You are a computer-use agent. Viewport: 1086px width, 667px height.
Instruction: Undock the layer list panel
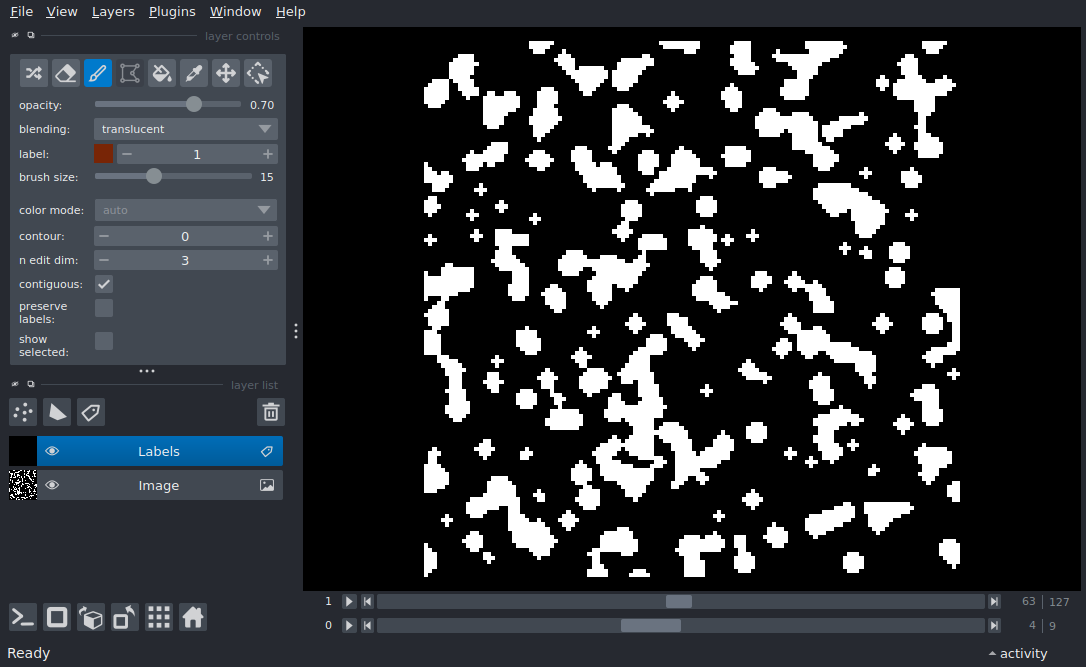tap(30, 384)
